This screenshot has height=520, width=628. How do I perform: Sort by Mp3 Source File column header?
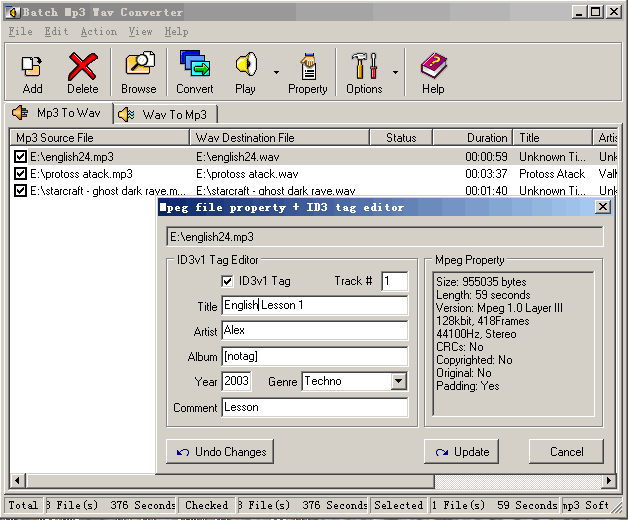tap(99, 137)
